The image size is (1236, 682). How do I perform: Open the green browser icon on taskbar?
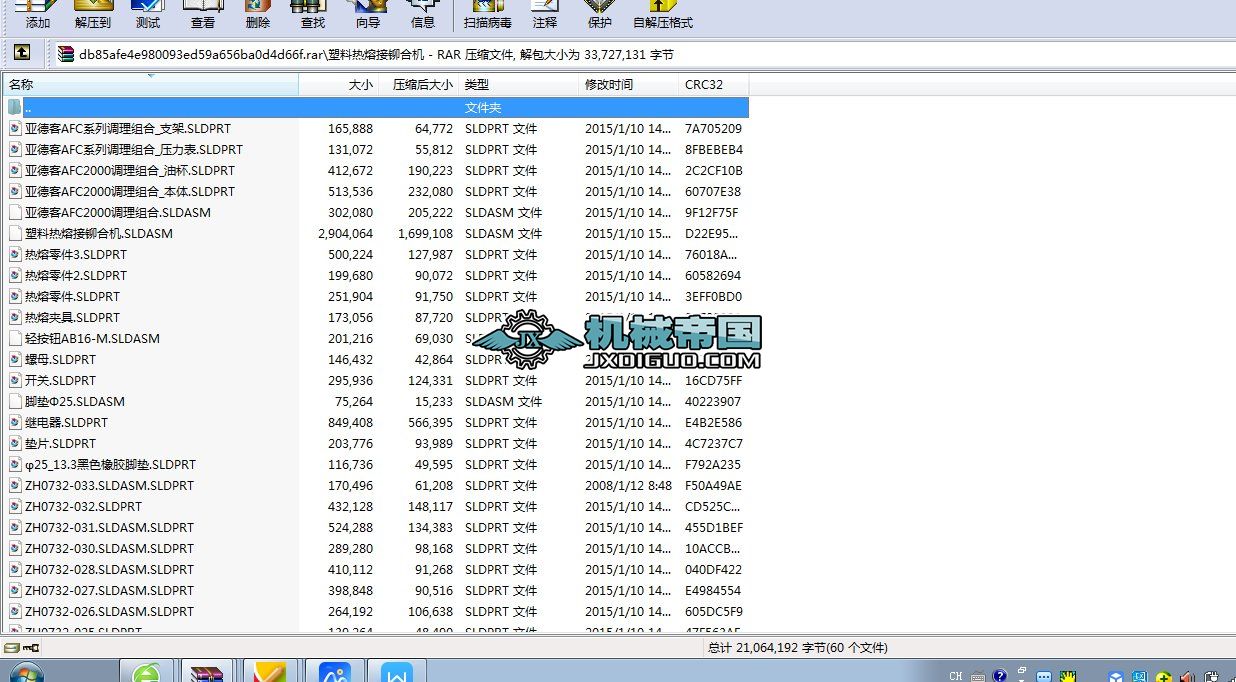[147, 672]
